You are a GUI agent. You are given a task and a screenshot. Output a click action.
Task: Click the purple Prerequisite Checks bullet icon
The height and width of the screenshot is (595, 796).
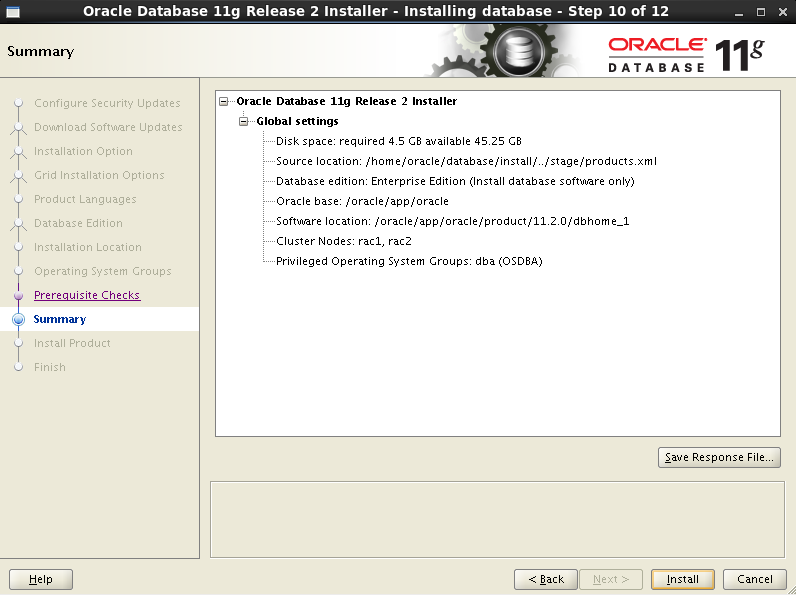(19, 295)
